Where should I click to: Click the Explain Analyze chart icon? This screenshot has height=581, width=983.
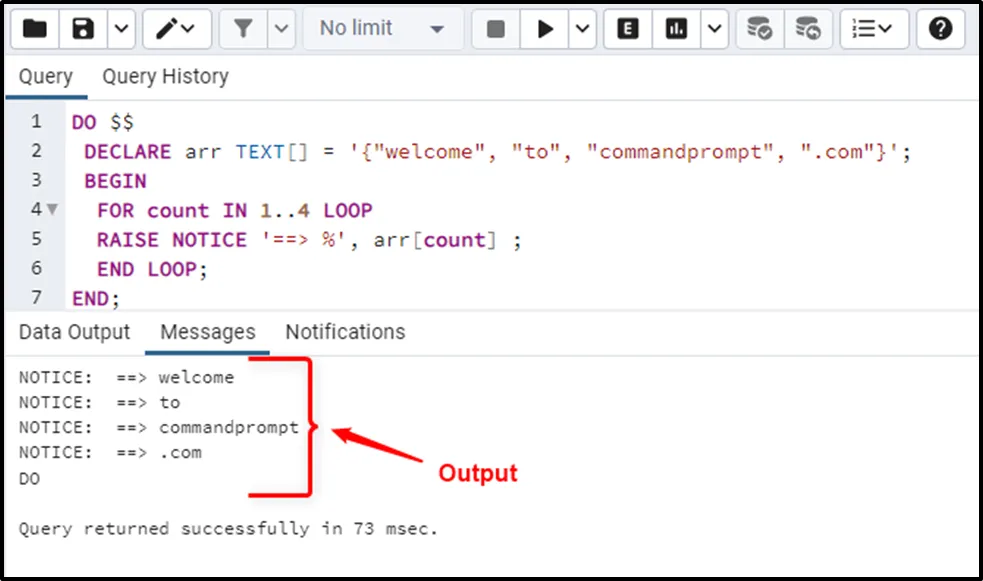point(677,29)
